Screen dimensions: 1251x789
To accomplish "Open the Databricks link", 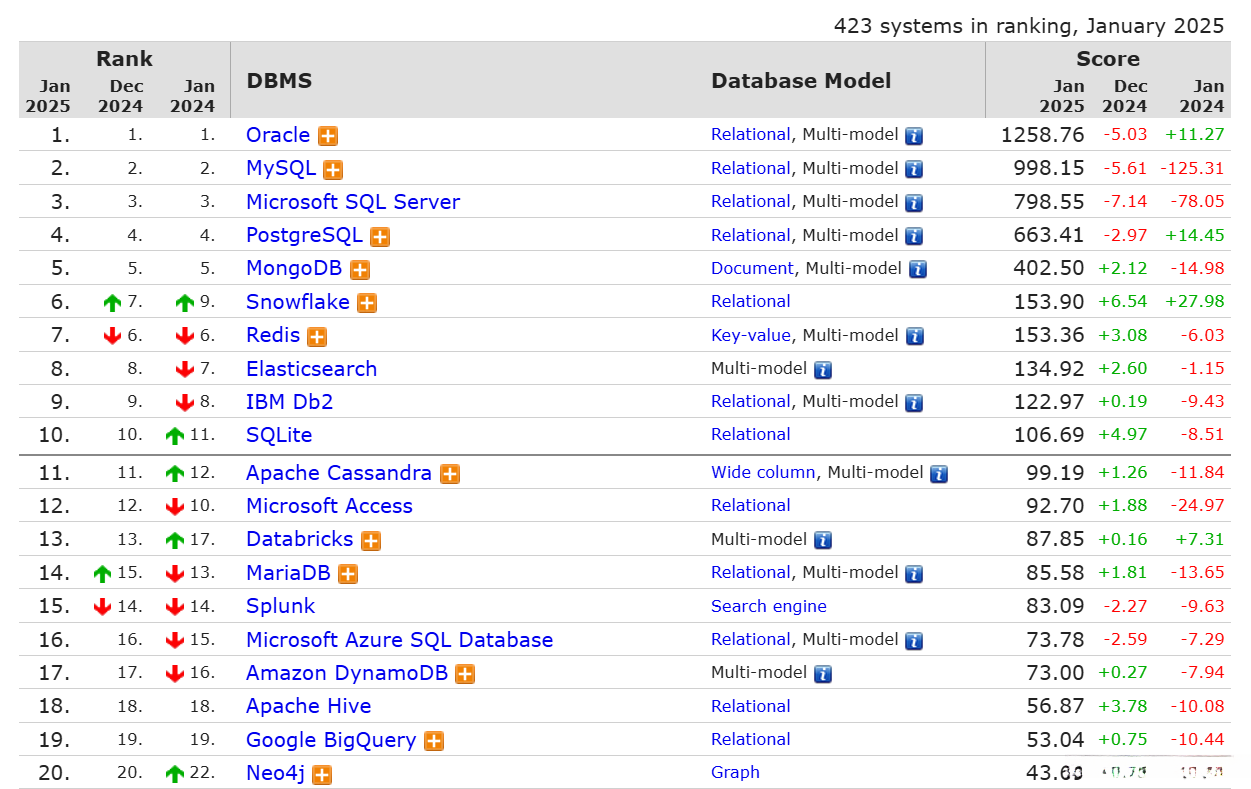I will tap(300, 539).
